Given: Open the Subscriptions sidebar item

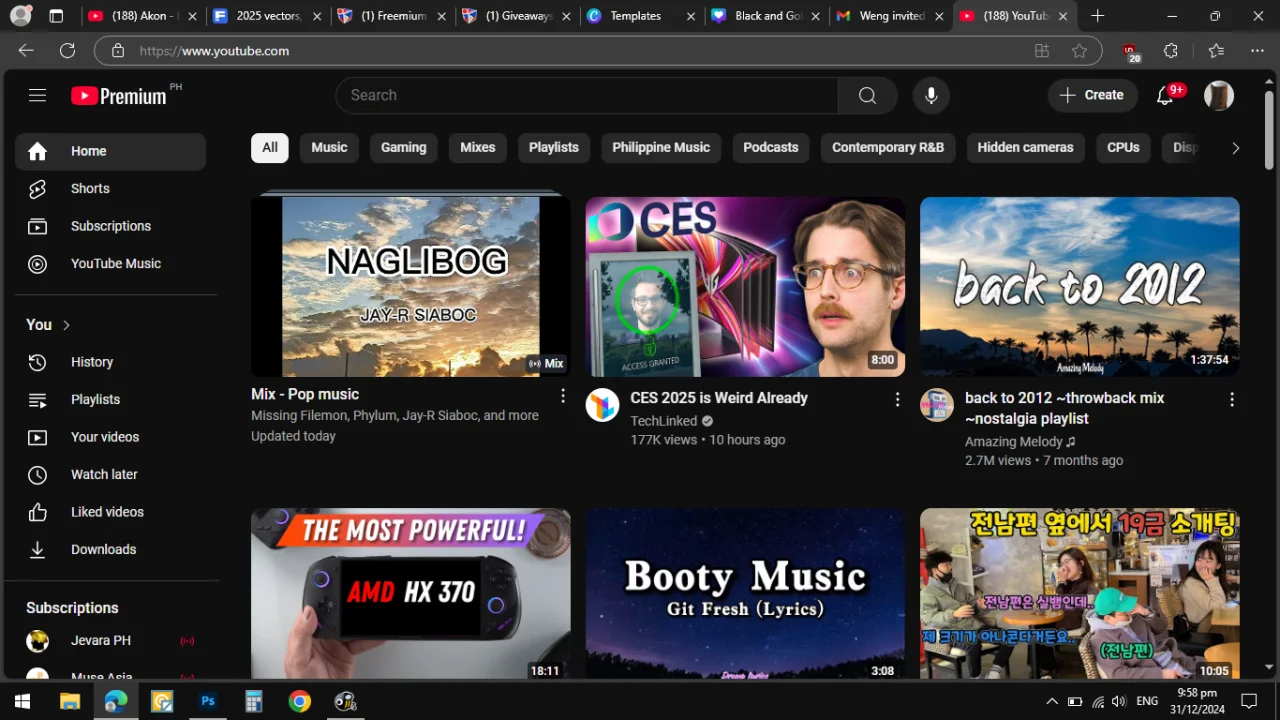Looking at the screenshot, I should 110,226.
